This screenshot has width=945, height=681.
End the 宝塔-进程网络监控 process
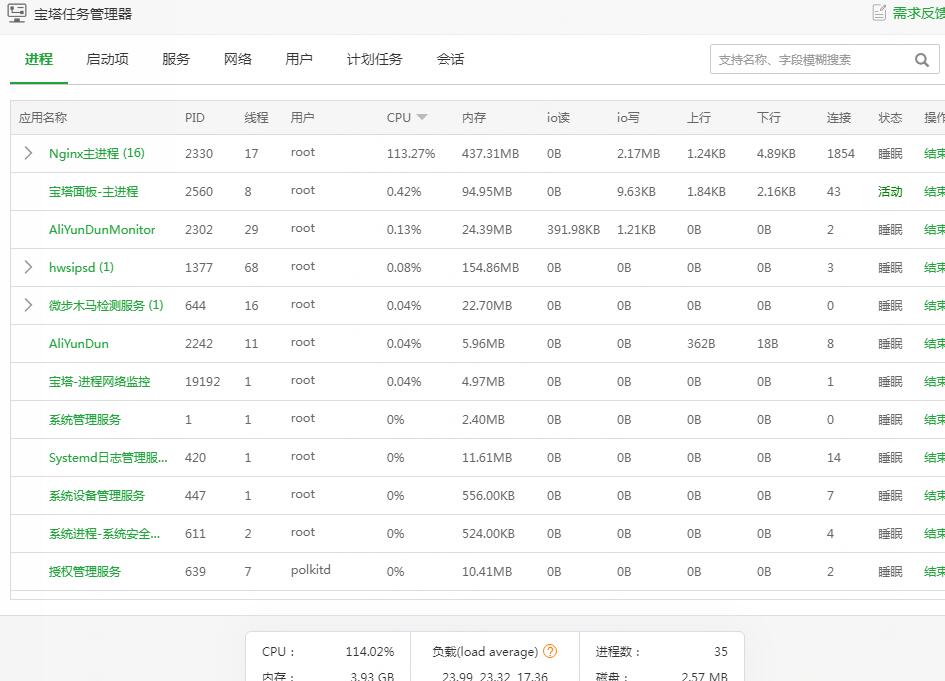(x=934, y=381)
